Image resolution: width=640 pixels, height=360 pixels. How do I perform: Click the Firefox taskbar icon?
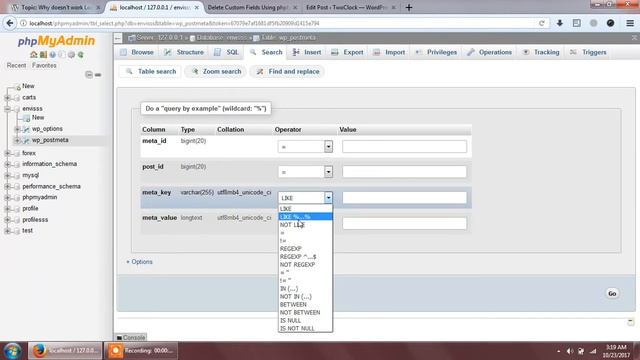click(x=65, y=351)
